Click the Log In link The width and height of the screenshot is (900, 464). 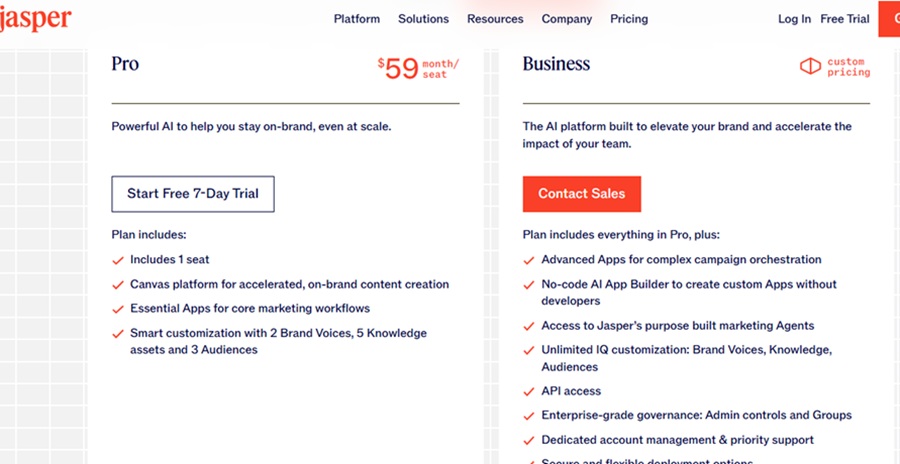(794, 19)
